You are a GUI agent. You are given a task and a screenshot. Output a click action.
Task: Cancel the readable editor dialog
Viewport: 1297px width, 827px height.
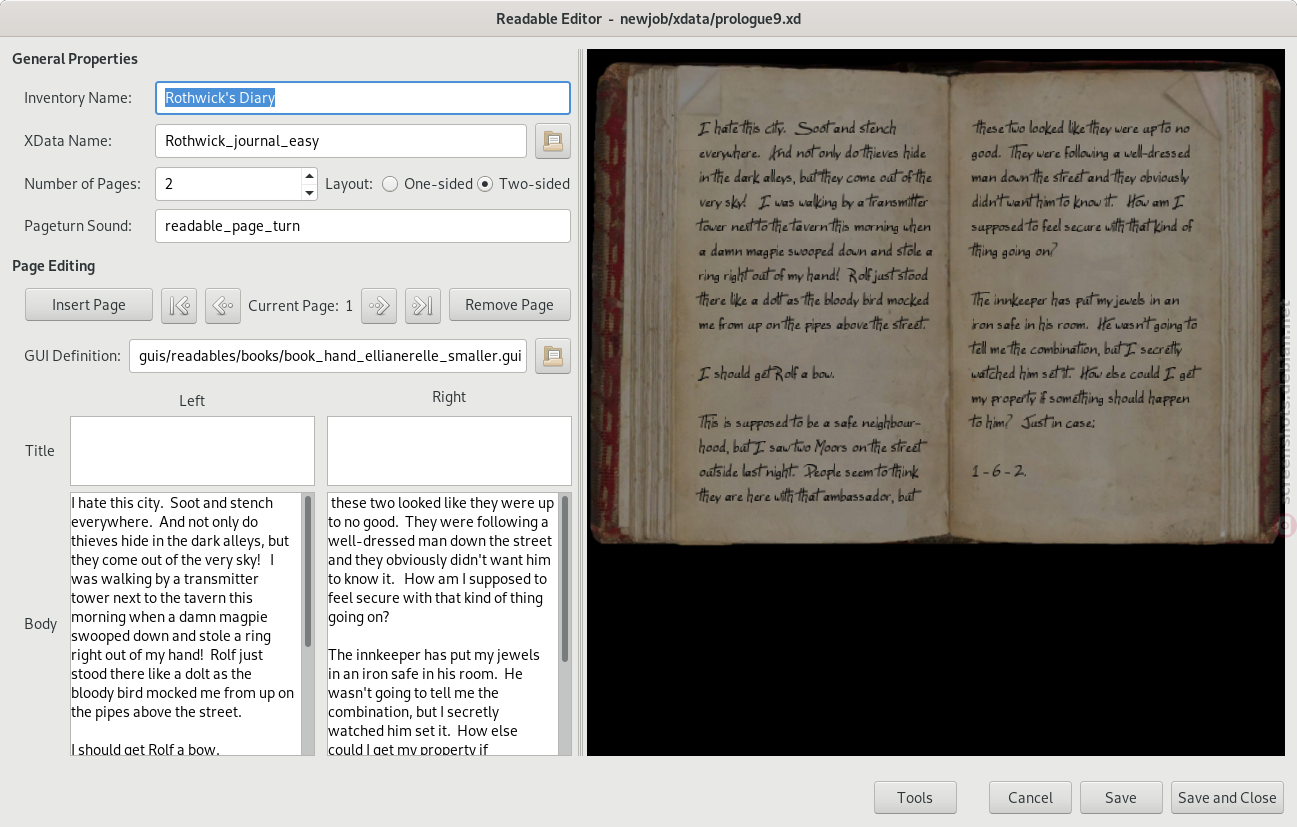point(1030,797)
